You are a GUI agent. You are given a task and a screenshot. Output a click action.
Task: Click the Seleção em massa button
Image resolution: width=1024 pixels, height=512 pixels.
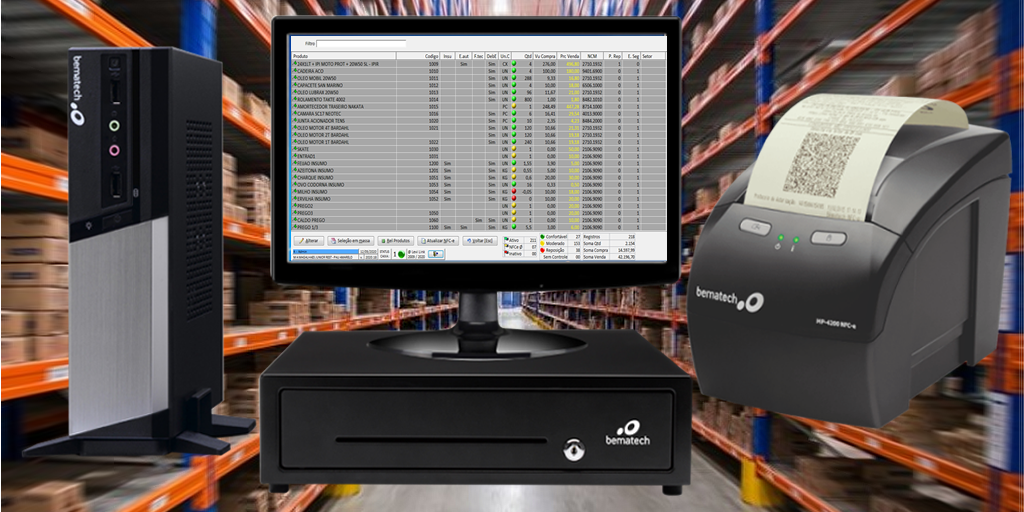351,241
